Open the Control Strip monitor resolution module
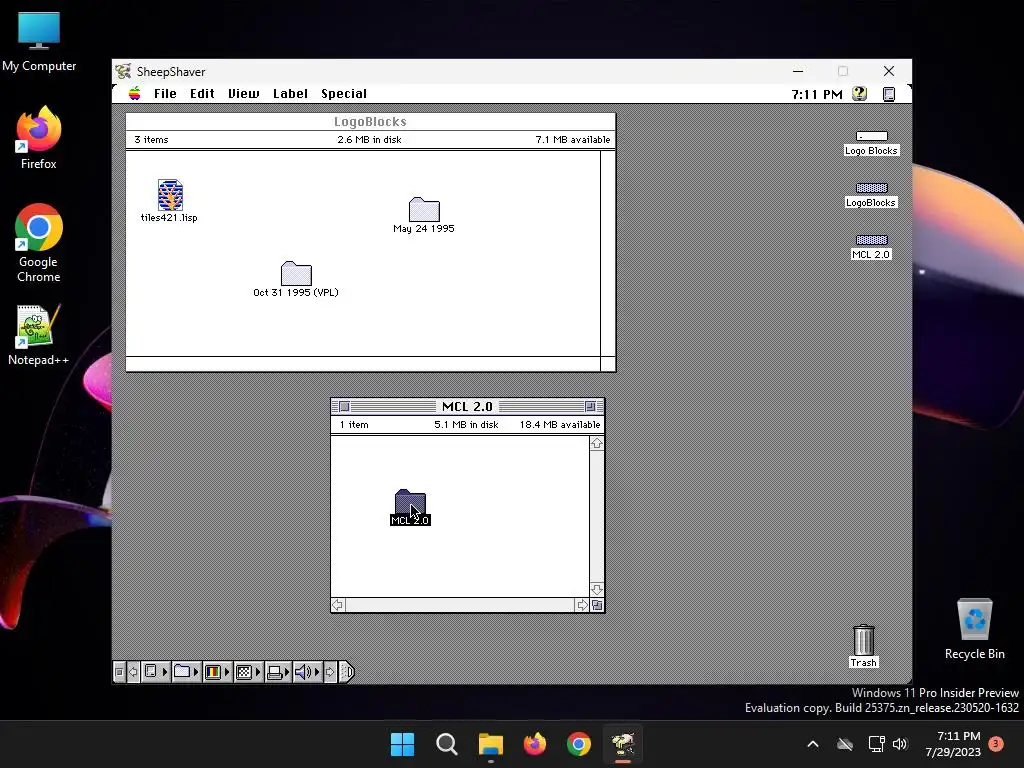 click(248, 672)
